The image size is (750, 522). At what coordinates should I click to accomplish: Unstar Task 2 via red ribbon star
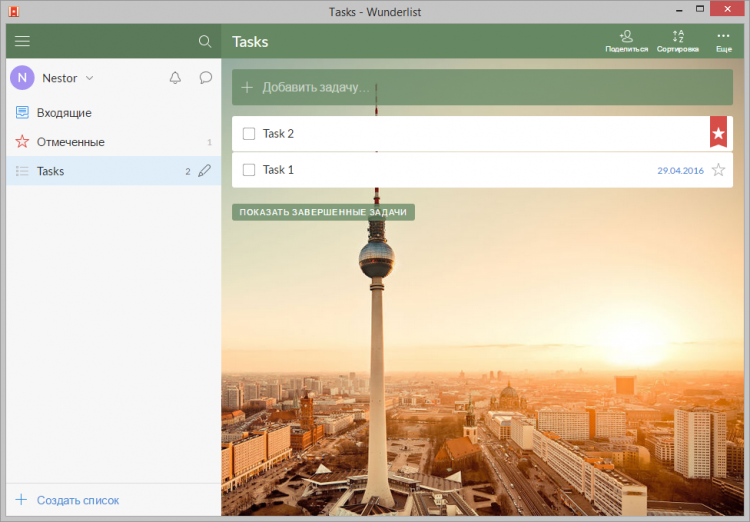pos(718,132)
